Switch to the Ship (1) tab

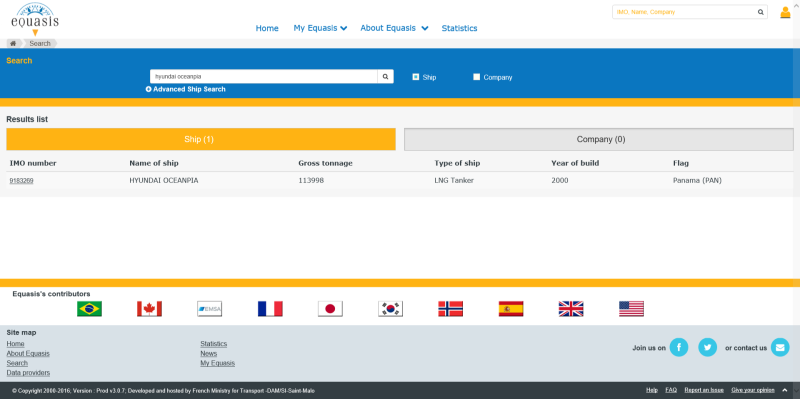coord(201,139)
